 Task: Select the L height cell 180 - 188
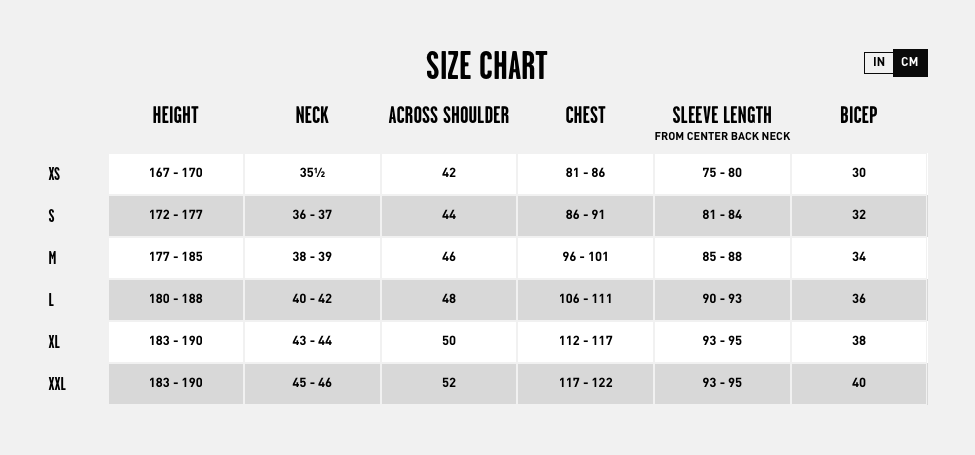point(175,299)
